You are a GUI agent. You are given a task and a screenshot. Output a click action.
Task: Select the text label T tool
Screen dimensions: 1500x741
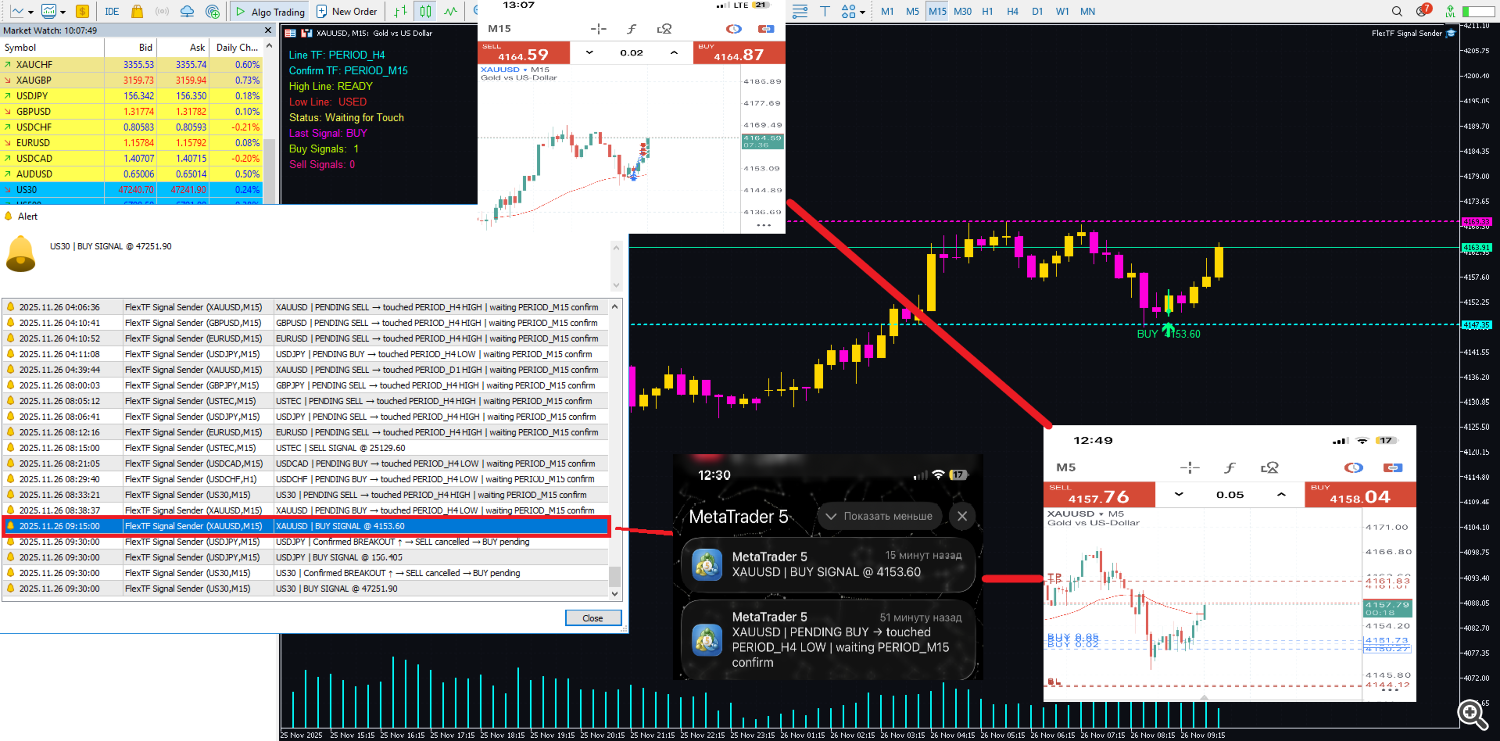(x=825, y=12)
